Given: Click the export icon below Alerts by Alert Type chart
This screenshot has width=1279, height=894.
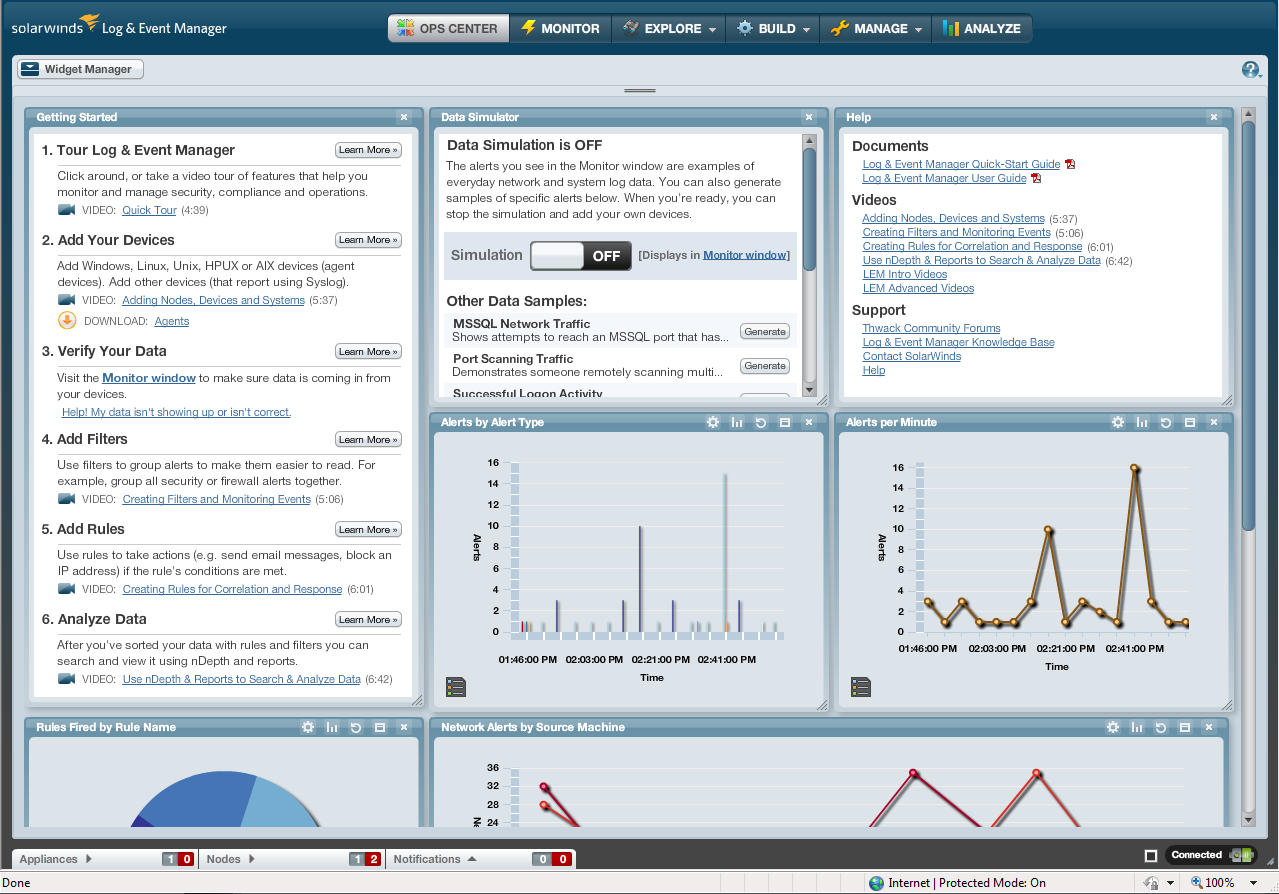Looking at the screenshot, I should coord(456,686).
